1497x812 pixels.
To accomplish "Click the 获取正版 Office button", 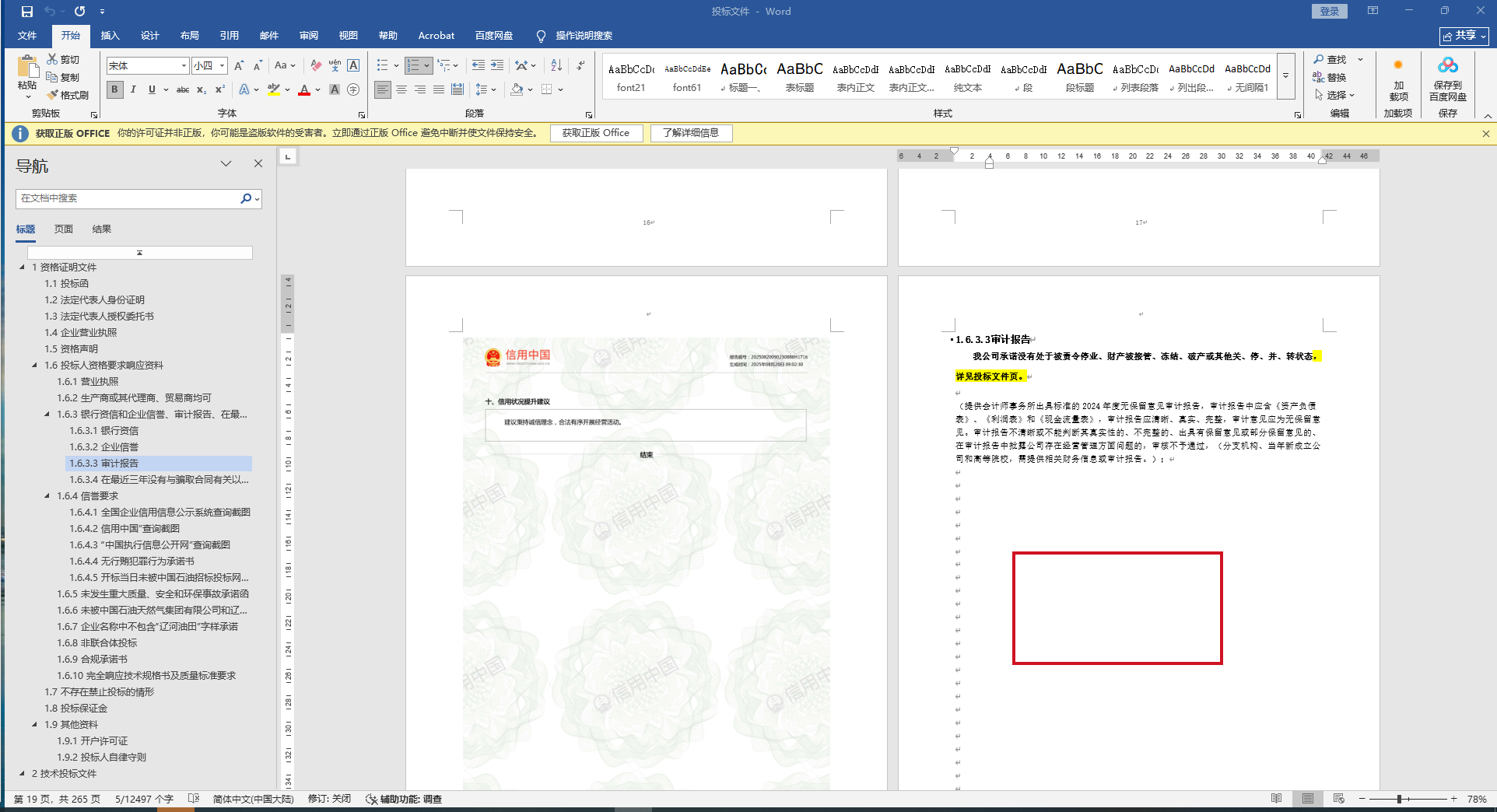I will pyautogui.click(x=596, y=133).
